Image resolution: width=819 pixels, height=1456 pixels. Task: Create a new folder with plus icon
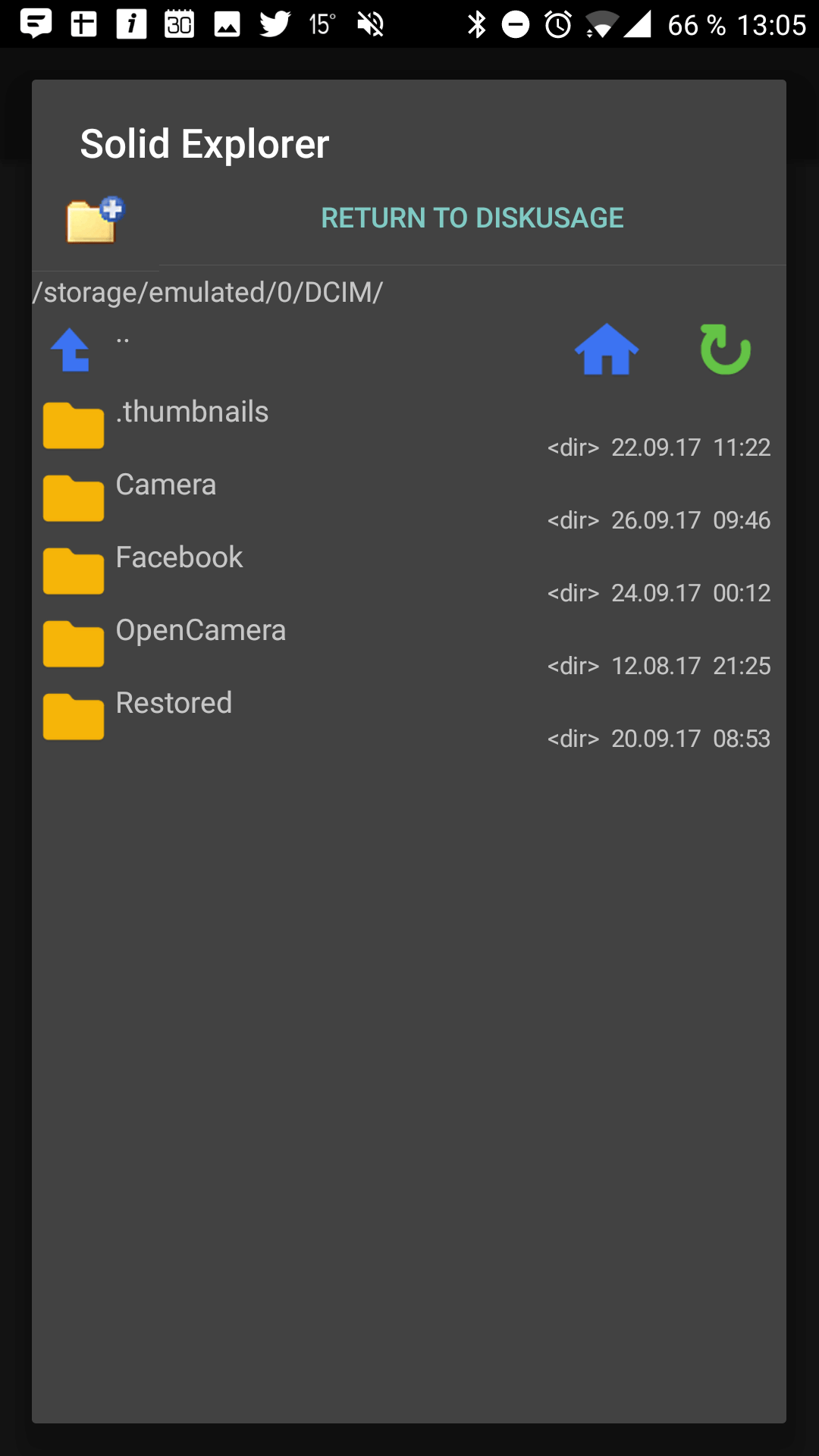(x=95, y=220)
